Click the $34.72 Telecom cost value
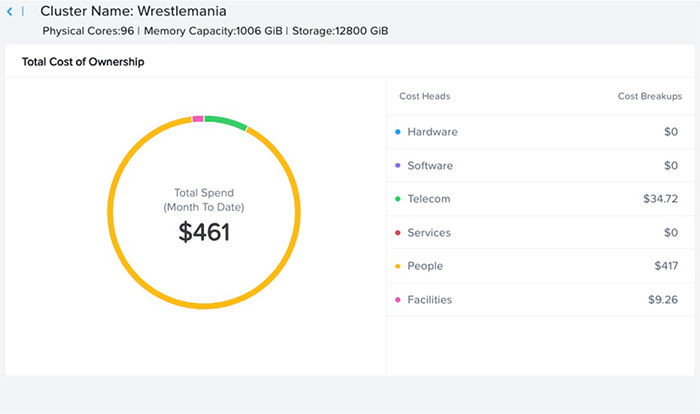 [x=660, y=199]
